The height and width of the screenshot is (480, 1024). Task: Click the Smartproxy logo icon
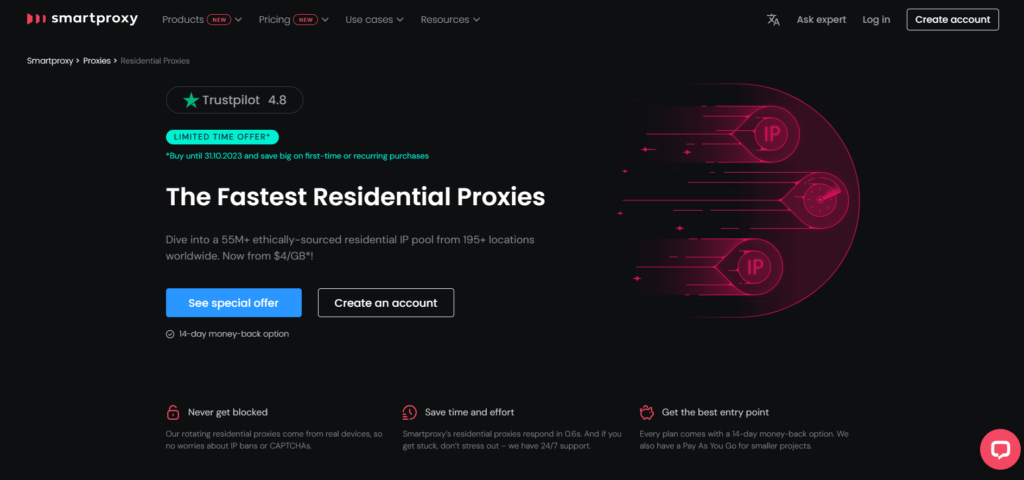pyautogui.click(x=35, y=19)
